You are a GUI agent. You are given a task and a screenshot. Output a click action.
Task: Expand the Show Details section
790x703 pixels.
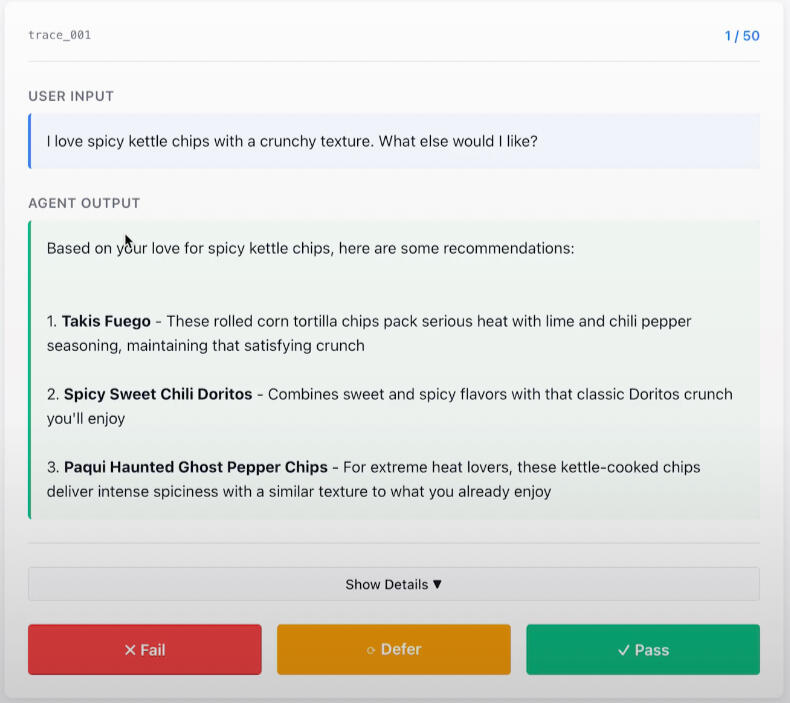(x=393, y=584)
